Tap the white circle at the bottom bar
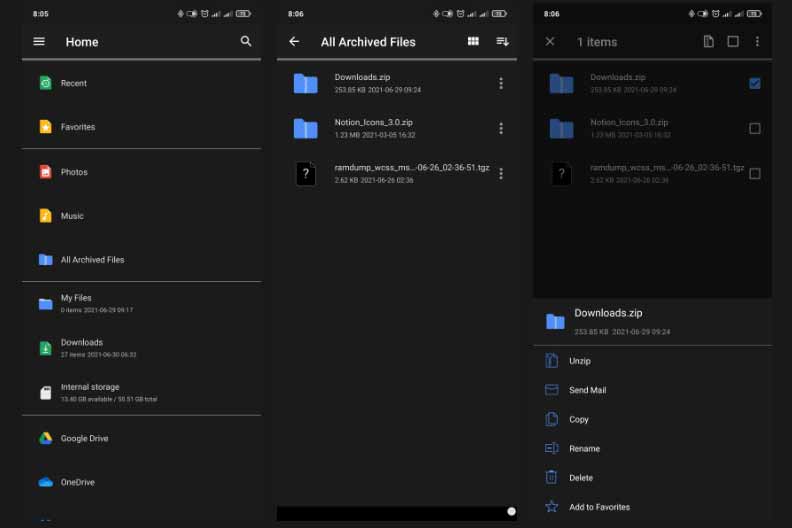 [511, 511]
